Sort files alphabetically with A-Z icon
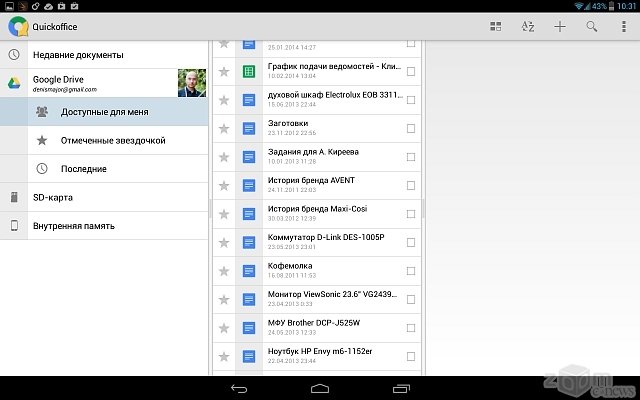The height and width of the screenshot is (400, 640). tap(528, 26)
